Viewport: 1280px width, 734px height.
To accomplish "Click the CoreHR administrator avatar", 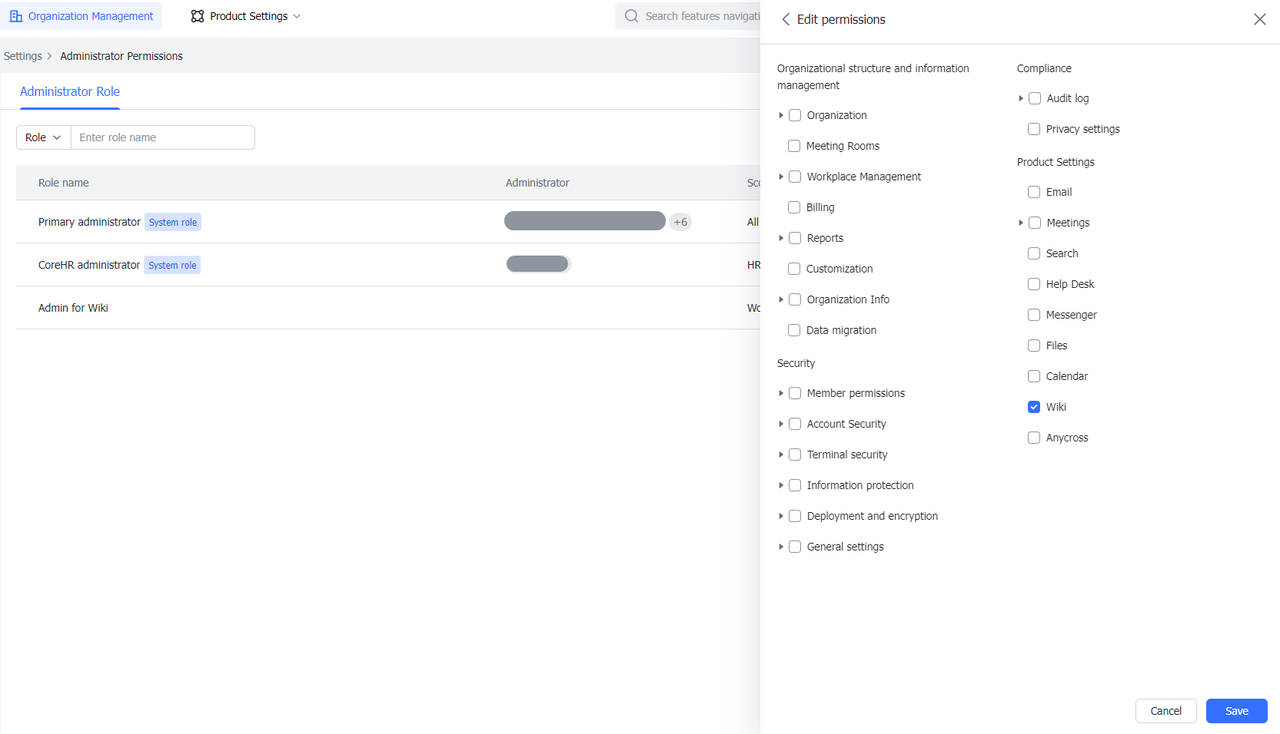I will (537, 263).
